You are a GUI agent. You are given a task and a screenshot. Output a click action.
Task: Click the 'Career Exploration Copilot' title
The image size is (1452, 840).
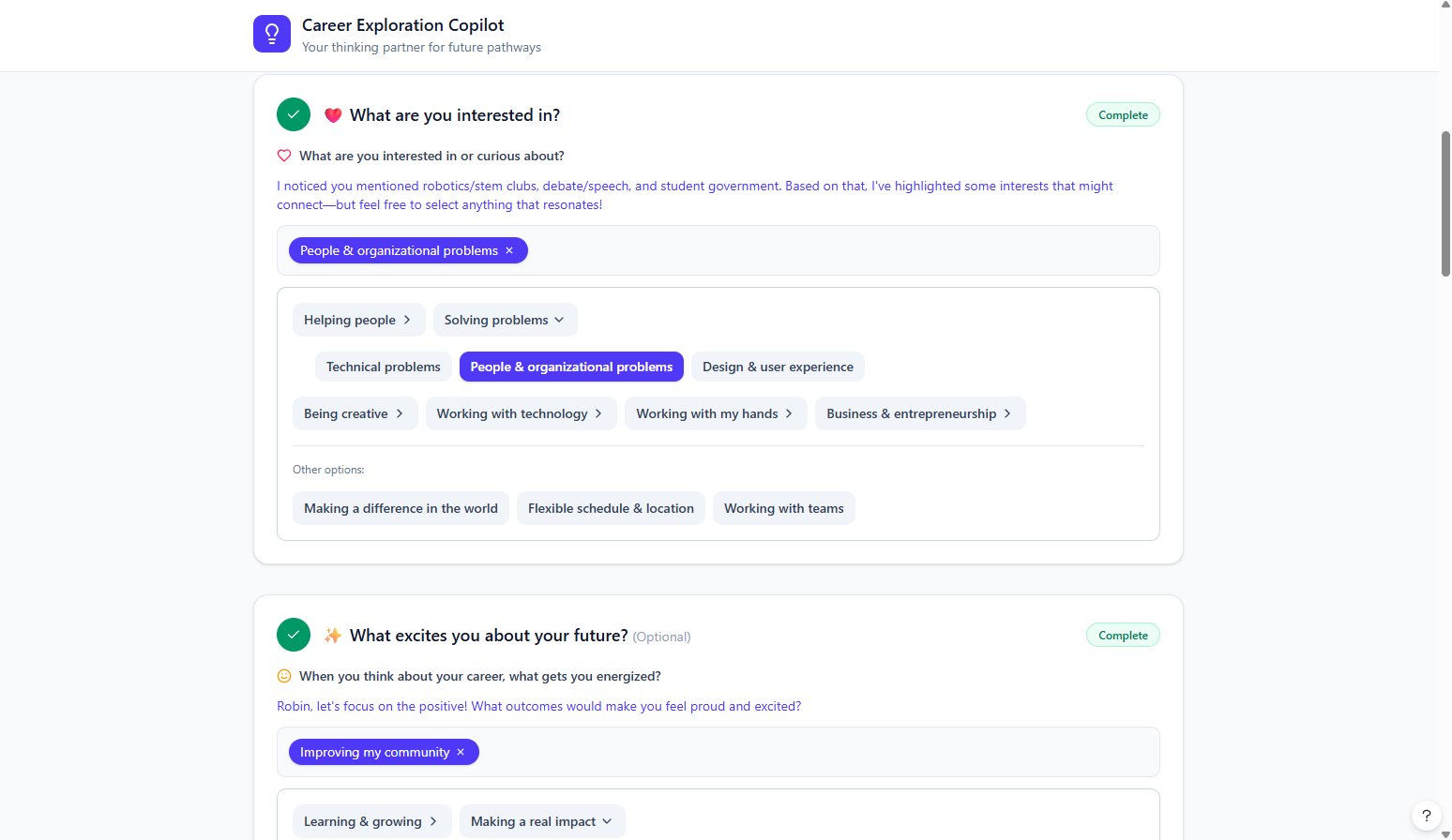(x=402, y=25)
